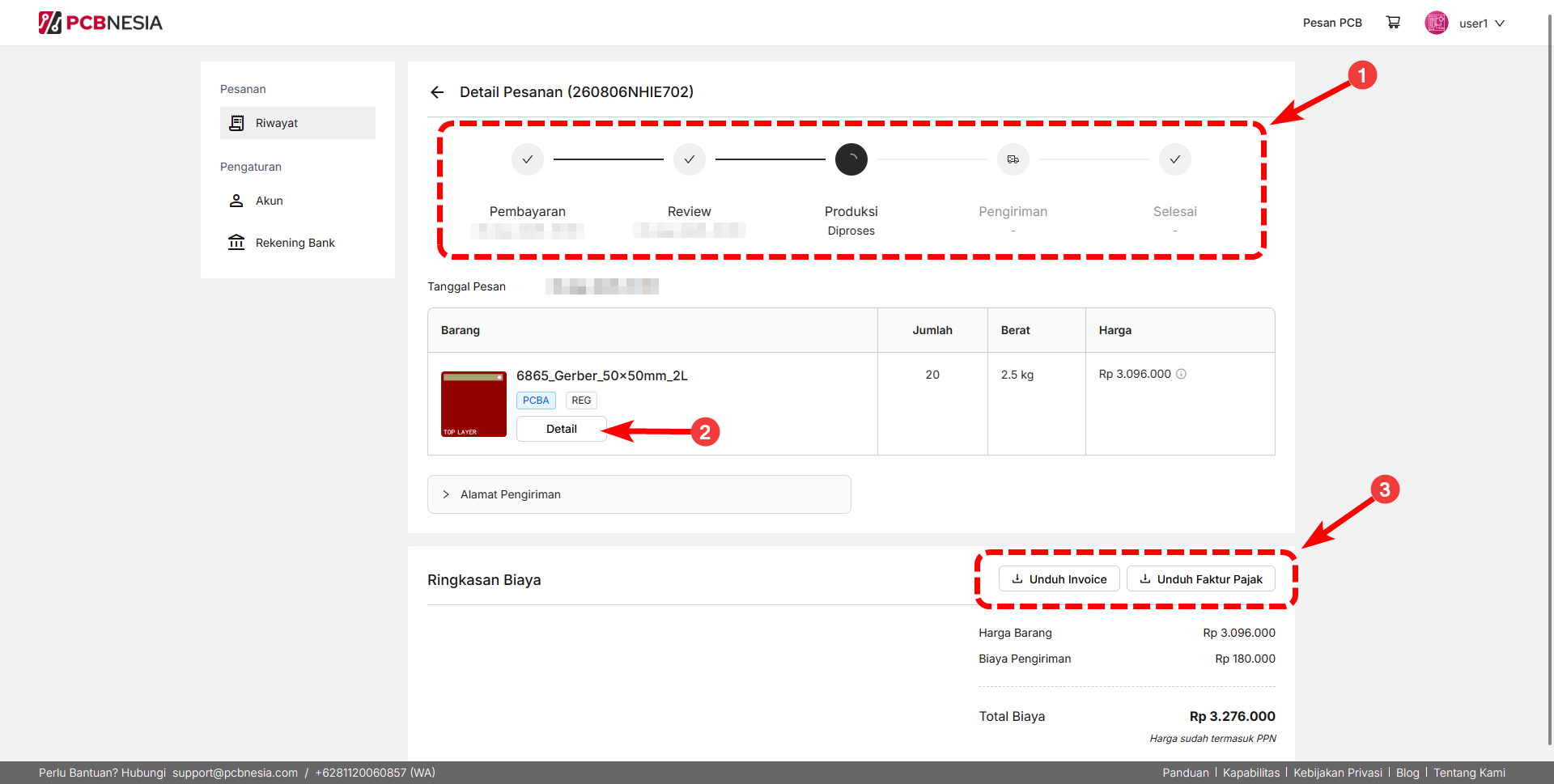This screenshot has width=1554, height=784.
Task: Click the Total Biaya amount Rp 3.276.000
Action: pos(1232,717)
